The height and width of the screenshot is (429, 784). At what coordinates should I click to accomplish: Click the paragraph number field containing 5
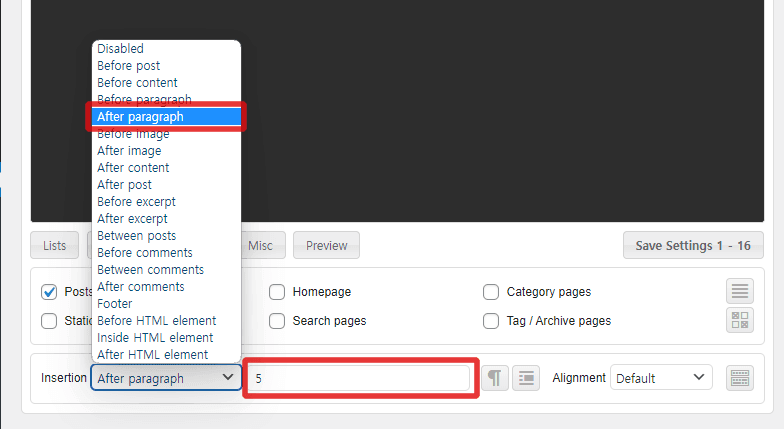pos(360,378)
